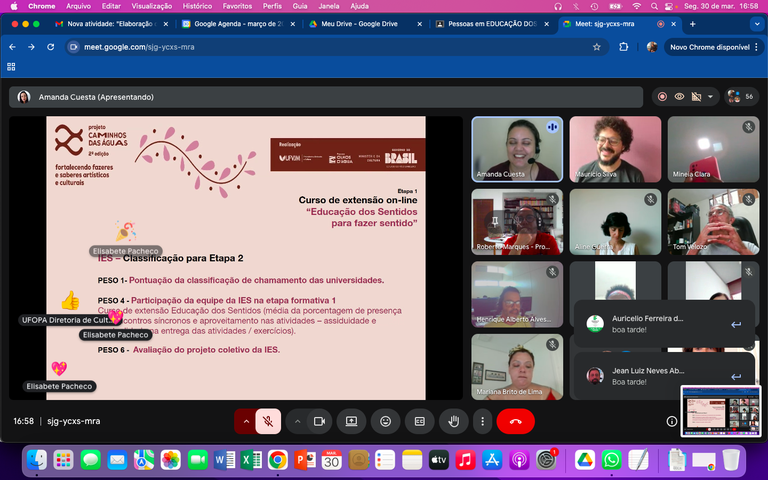Reply to Auricelio Ferreira's chat message

coord(736,324)
